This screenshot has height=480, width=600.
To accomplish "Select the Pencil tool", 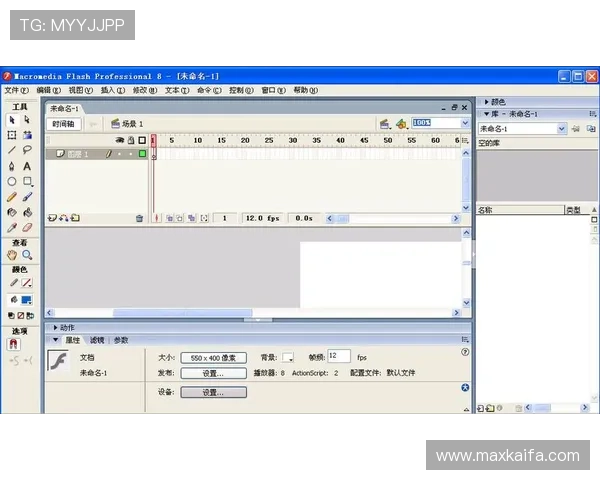I will [x=12, y=197].
